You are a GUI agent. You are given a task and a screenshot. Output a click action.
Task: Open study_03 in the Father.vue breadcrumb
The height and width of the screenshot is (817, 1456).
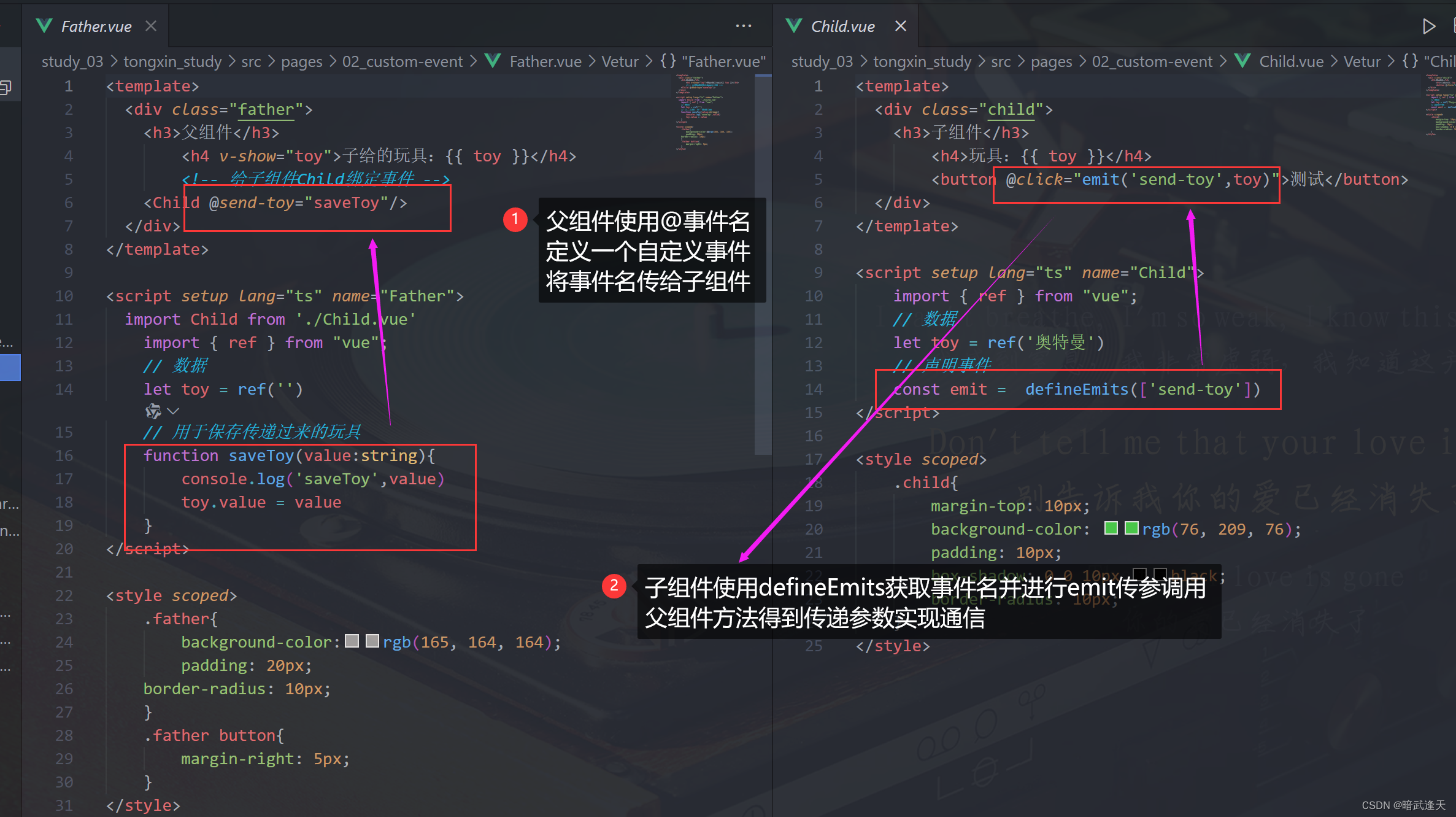coord(72,61)
